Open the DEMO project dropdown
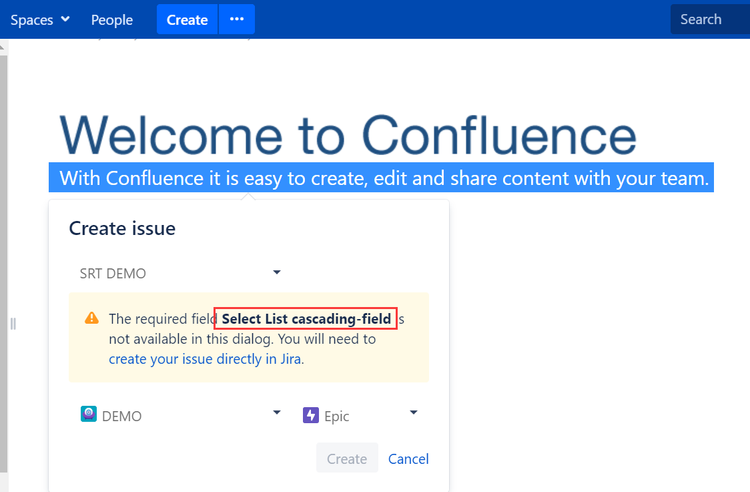The width and height of the screenshot is (750, 492). 179,415
